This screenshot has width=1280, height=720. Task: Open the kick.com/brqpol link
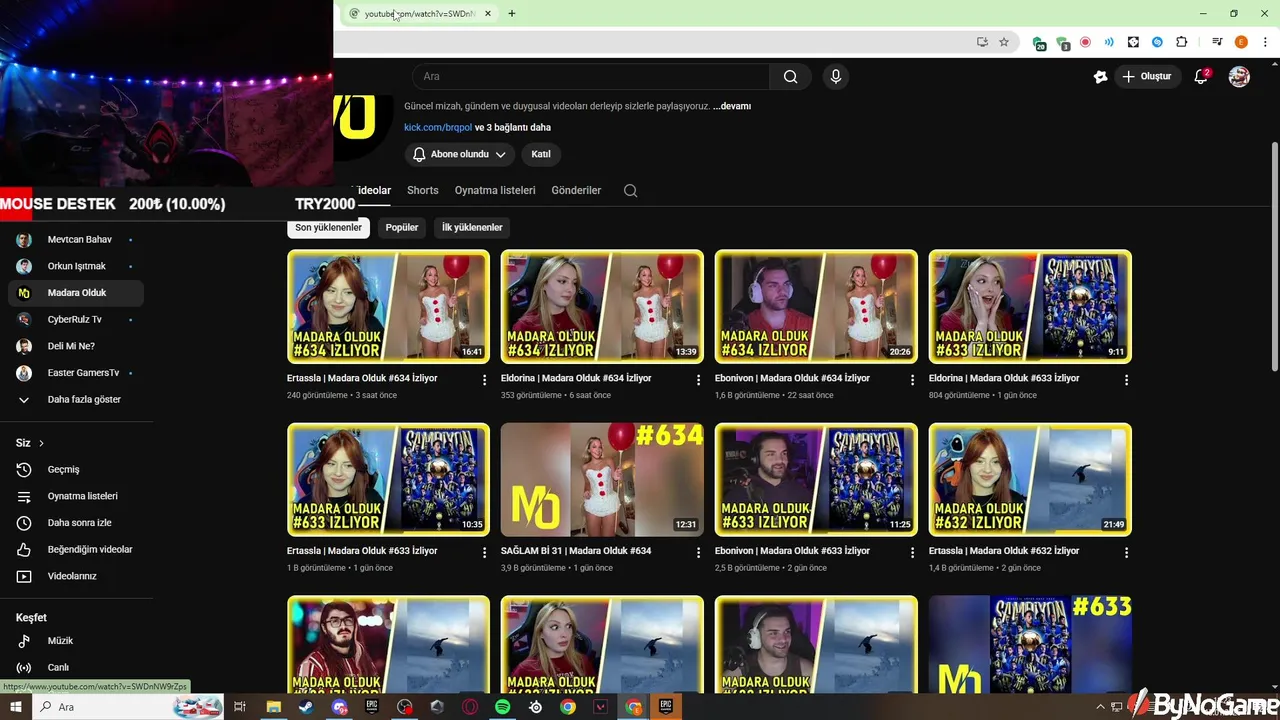(x=438, y=127)
